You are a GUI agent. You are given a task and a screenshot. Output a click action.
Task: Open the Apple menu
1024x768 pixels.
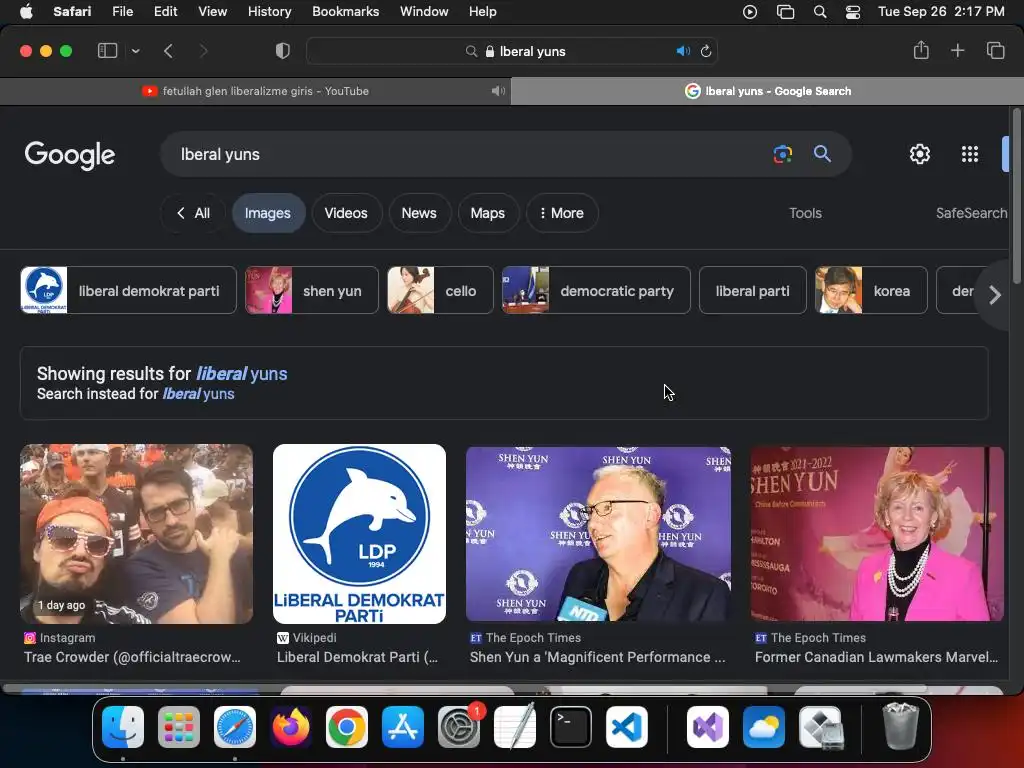click(x=26, y=11)
